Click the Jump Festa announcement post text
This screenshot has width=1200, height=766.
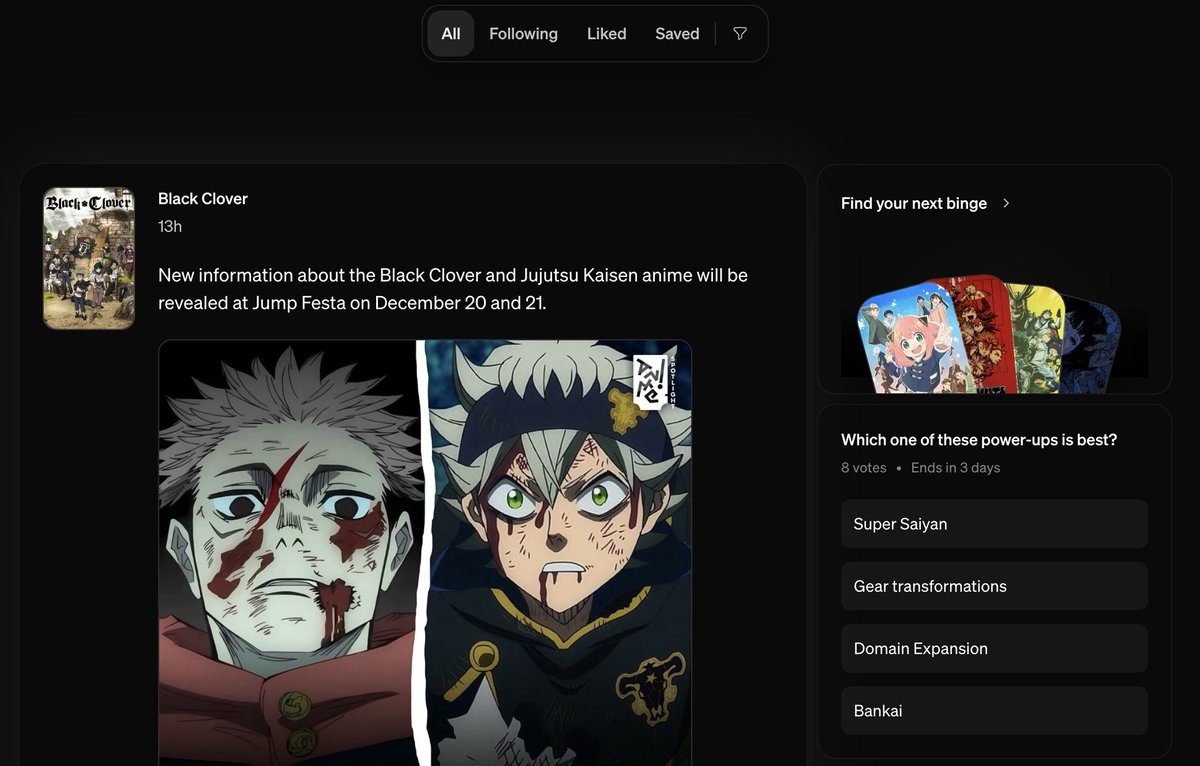(453, 288)
